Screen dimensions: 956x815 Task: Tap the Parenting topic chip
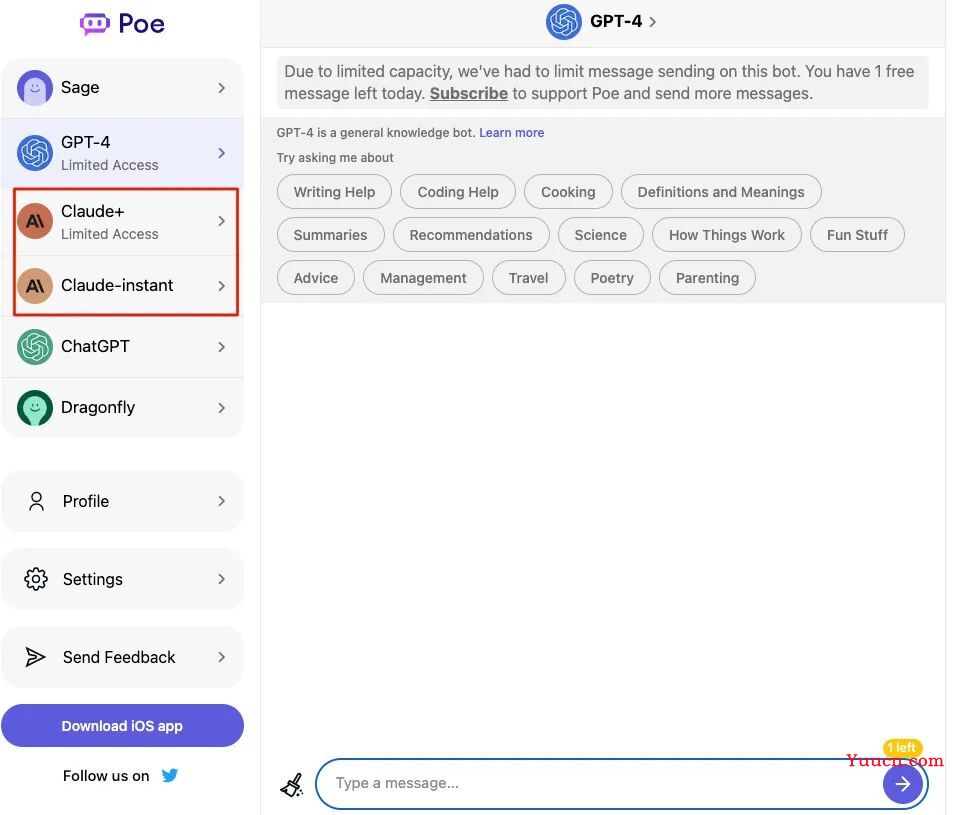point(707,278)
